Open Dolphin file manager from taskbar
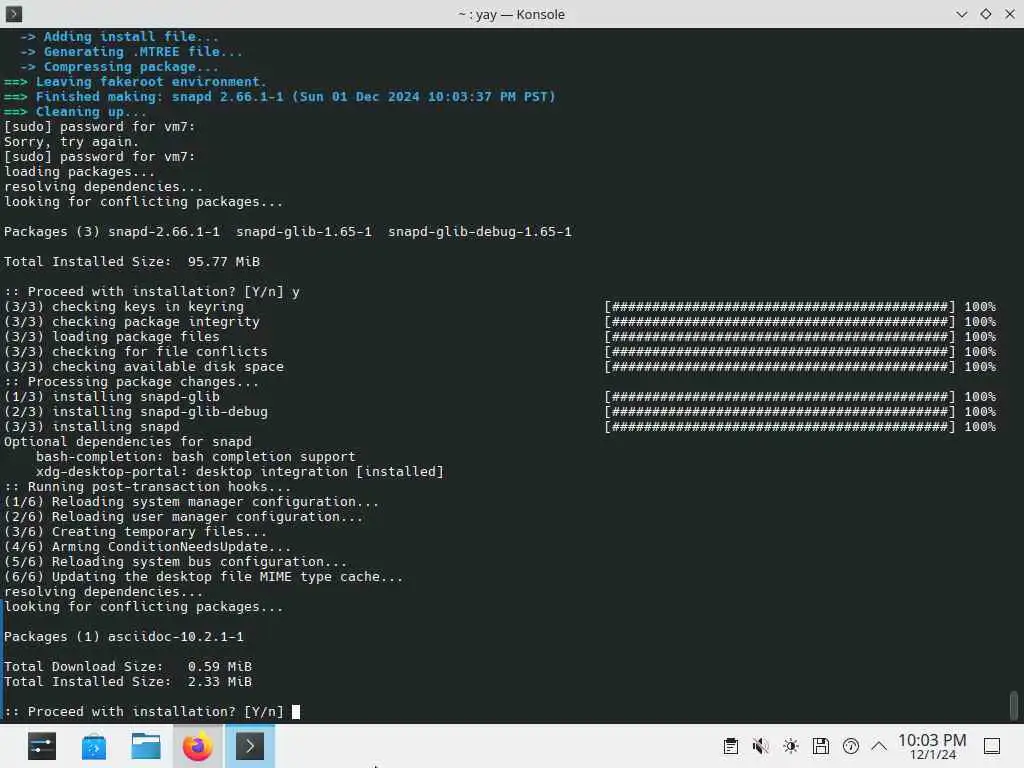Image resolution: width=1024 pixels, height=768 pixels. pos(146,746)
